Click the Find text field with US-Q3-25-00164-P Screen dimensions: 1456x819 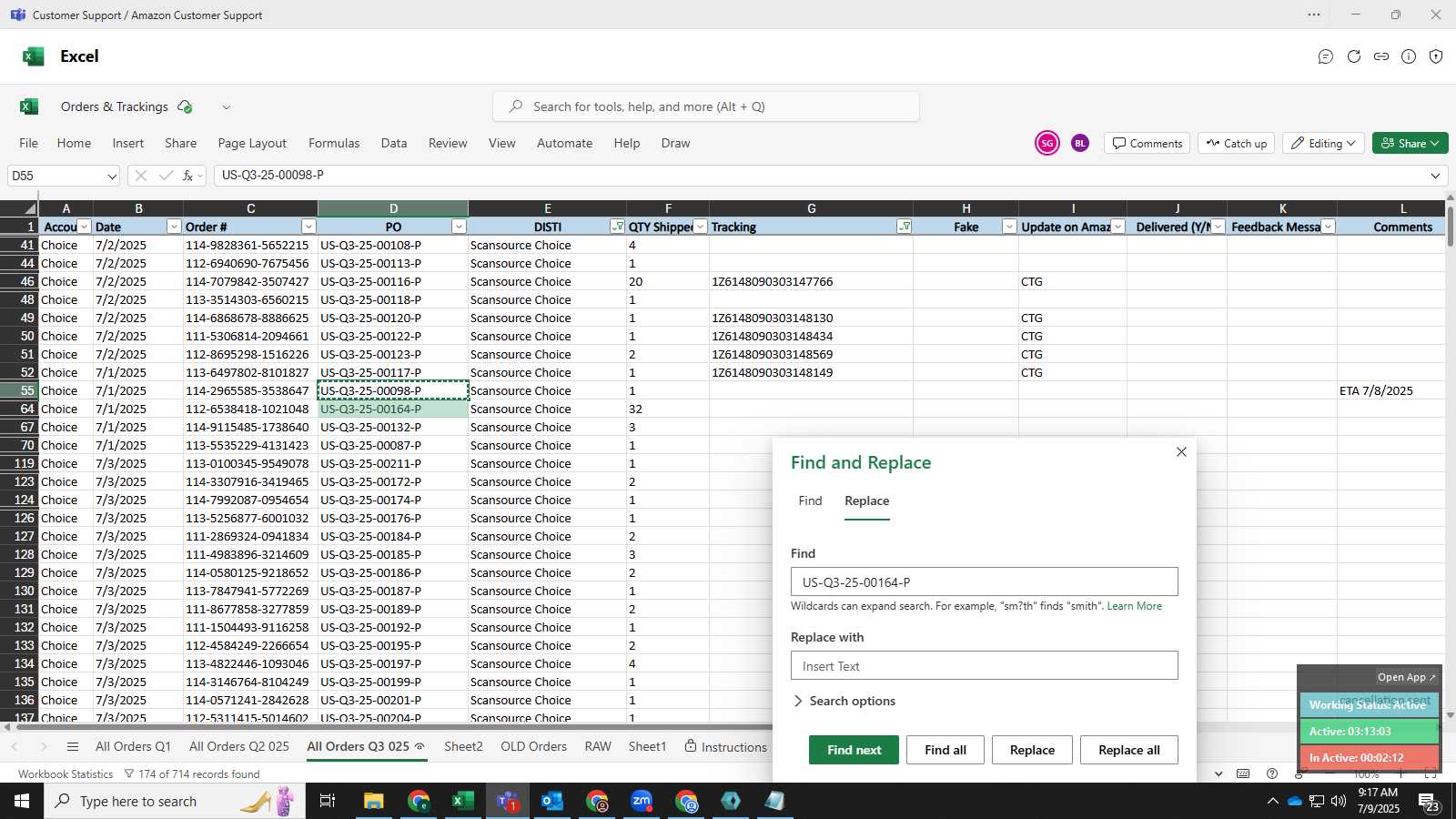[x=984, y=581]
